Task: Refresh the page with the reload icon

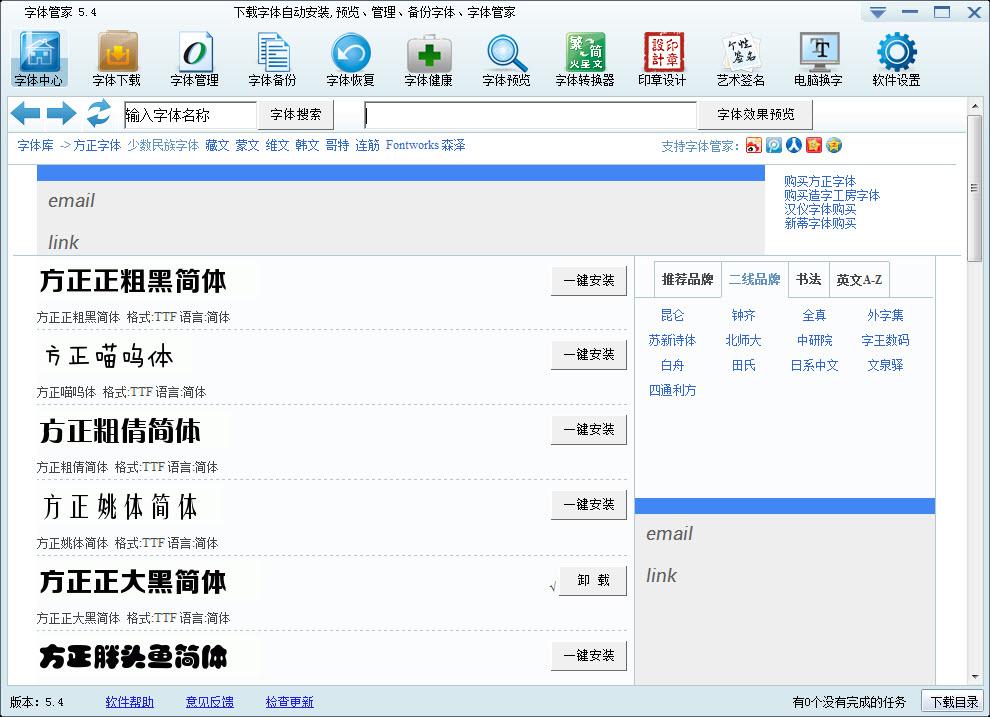Action: click(98, 114)
